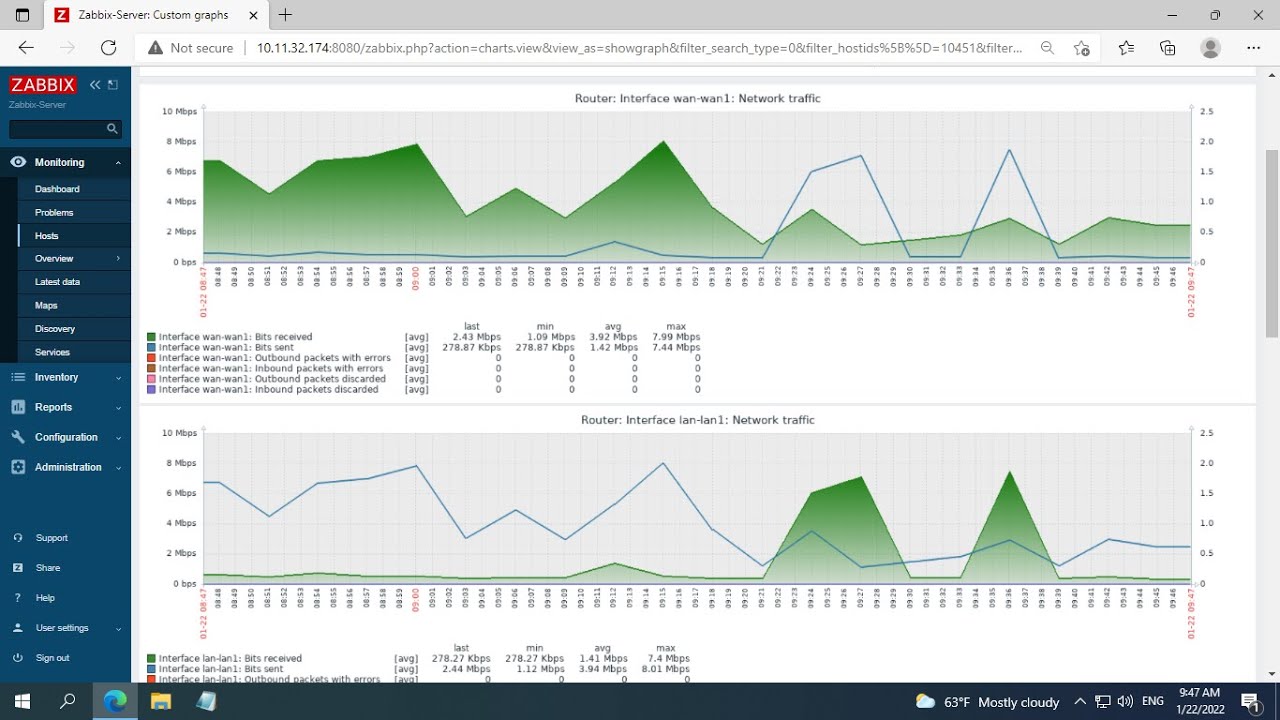This screenshot has height=720, width=1280.
Task: Expand the Configuration menu chevron
Action: 118,438
